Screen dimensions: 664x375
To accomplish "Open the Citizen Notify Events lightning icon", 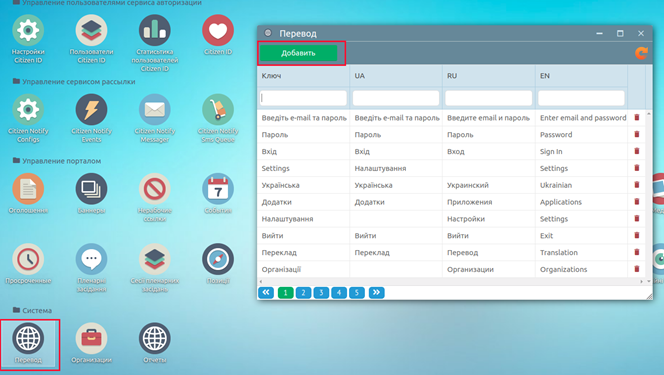I will 91,110.
